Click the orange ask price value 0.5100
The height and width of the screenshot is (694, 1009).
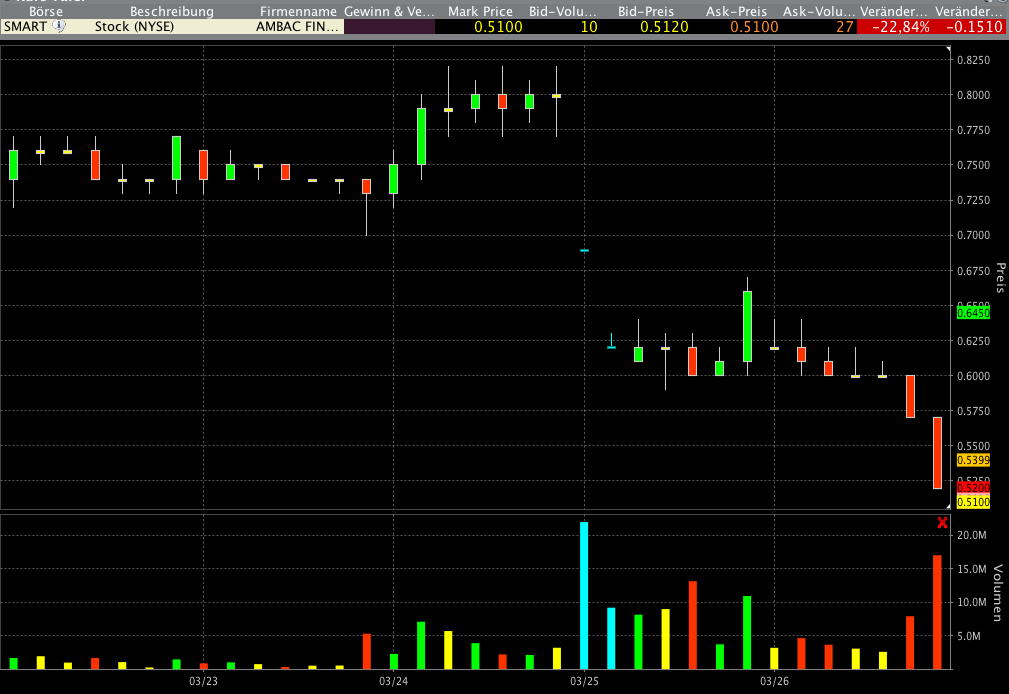coord(754,27)
